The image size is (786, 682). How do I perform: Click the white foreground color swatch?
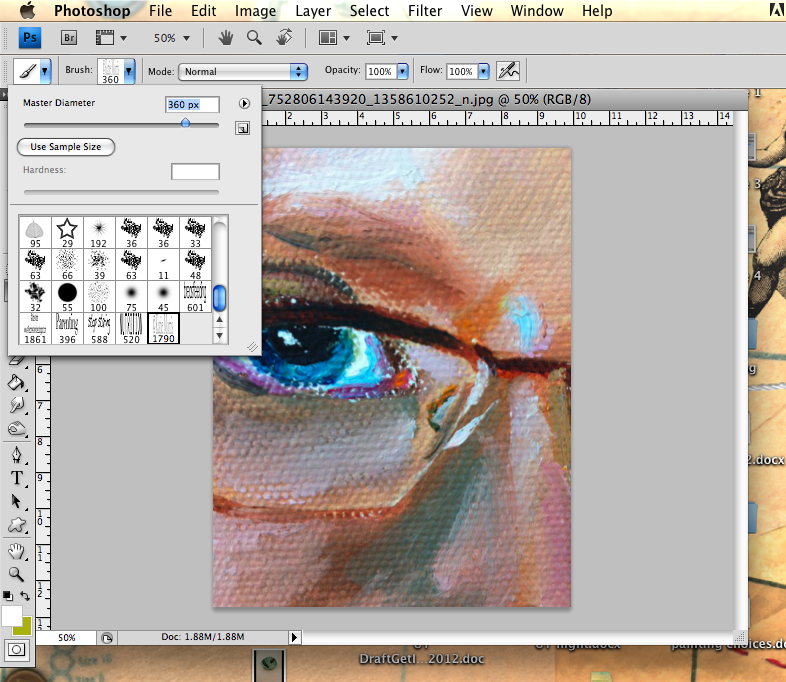pos(12,616)
